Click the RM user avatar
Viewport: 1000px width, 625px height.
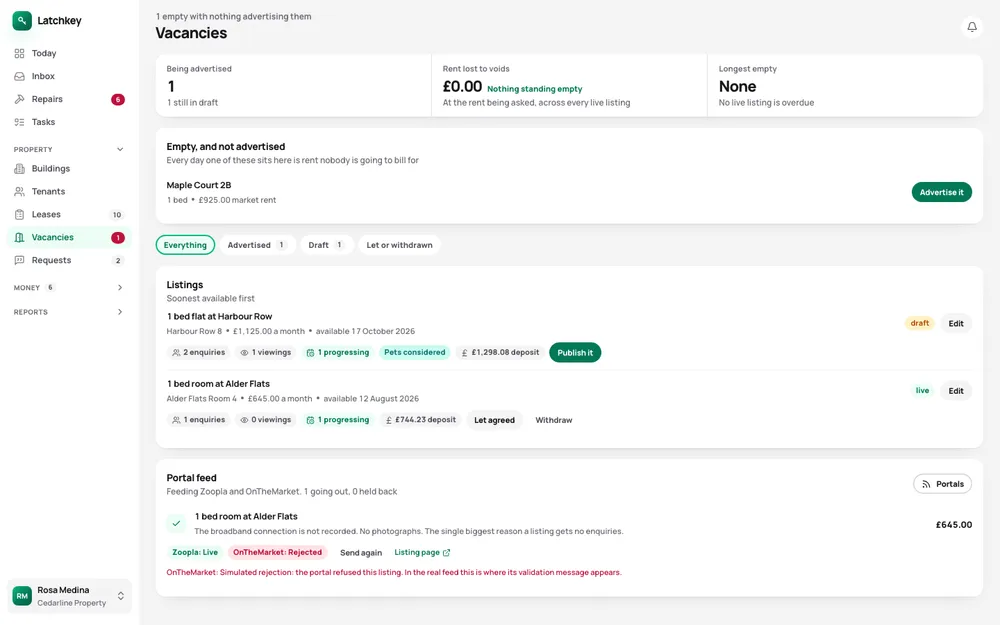(x=22, y=596)
